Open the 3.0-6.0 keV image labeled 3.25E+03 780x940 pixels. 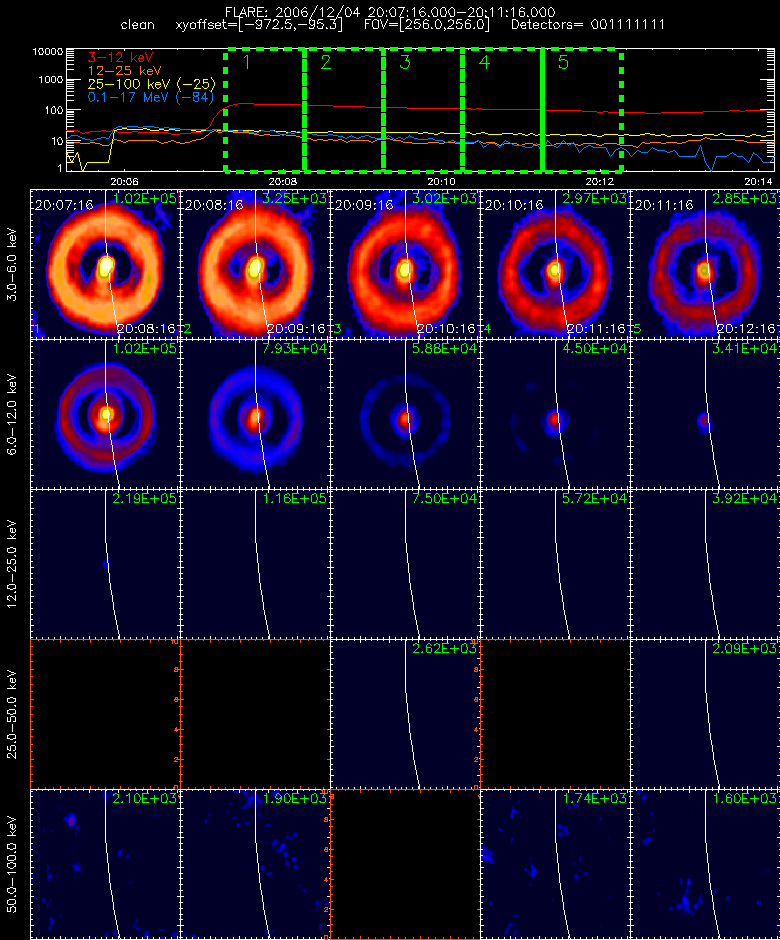(255, 264)
